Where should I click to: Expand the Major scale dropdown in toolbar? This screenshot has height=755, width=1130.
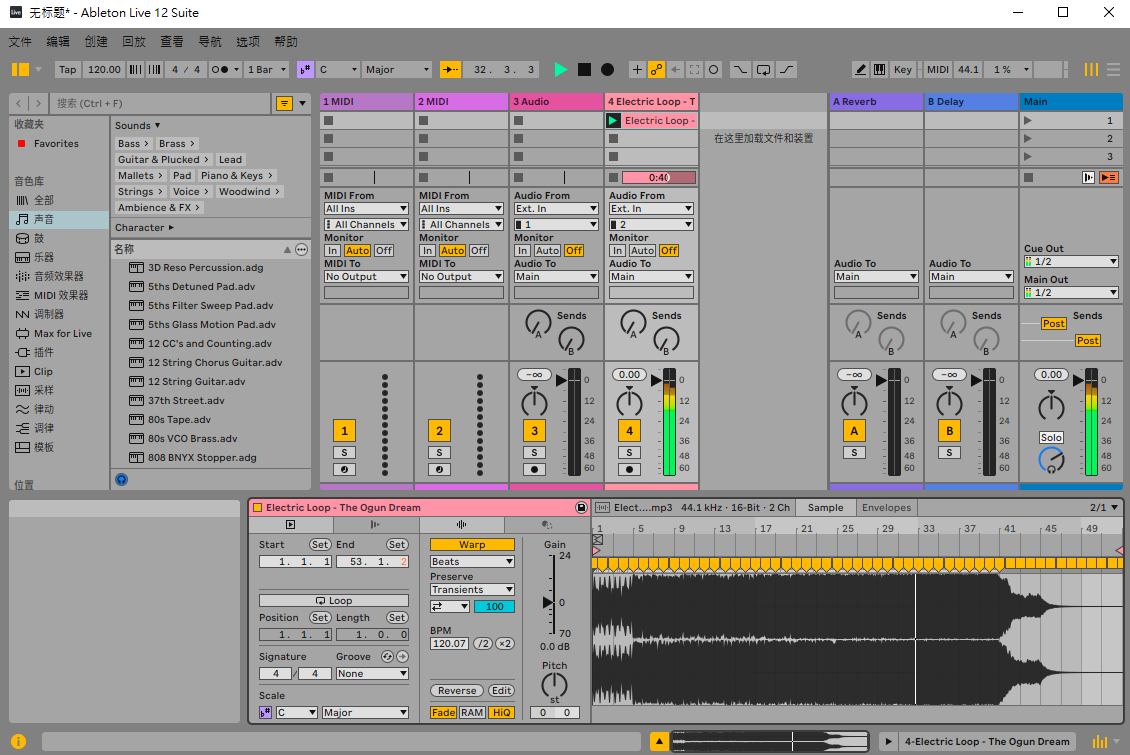point(397,69)
